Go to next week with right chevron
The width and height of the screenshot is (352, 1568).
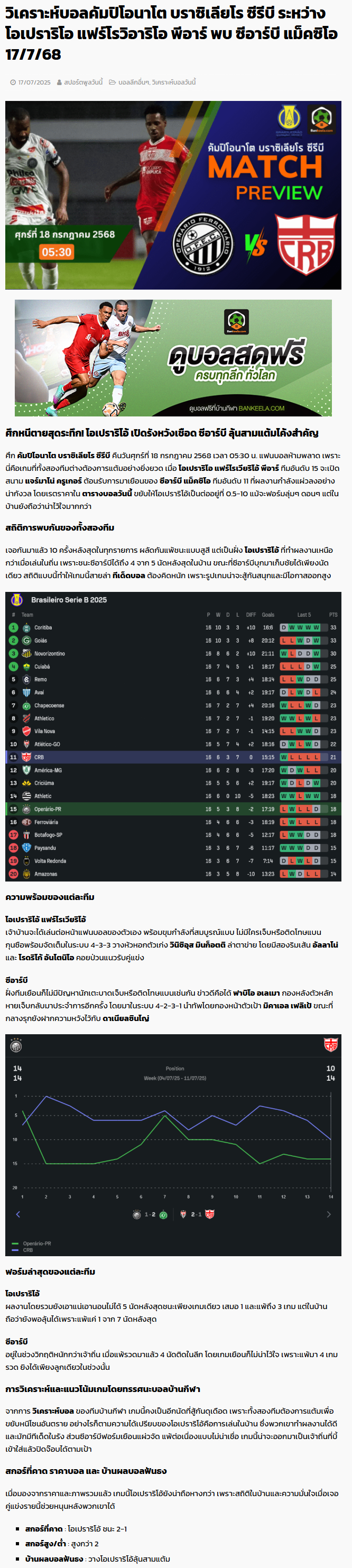[329, 1214]
